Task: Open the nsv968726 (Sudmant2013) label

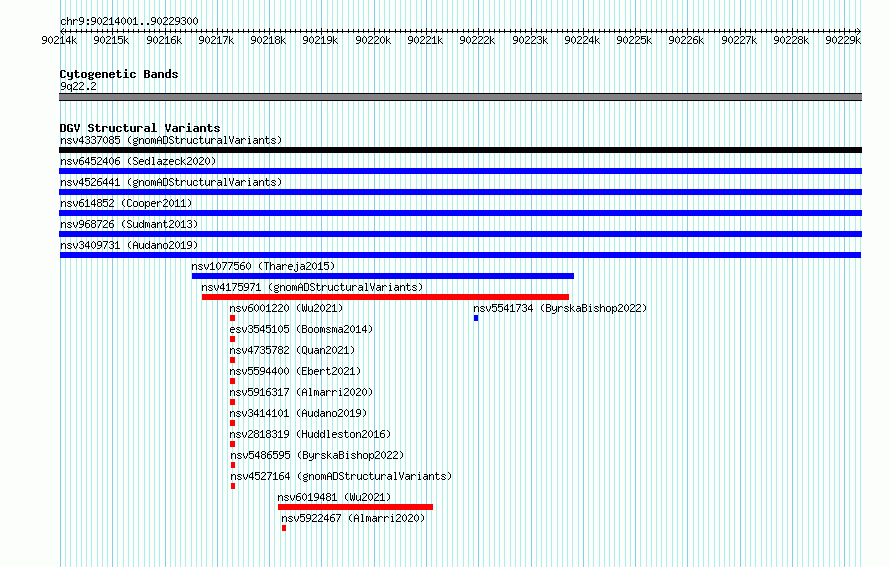Action: tap(129, 224)
